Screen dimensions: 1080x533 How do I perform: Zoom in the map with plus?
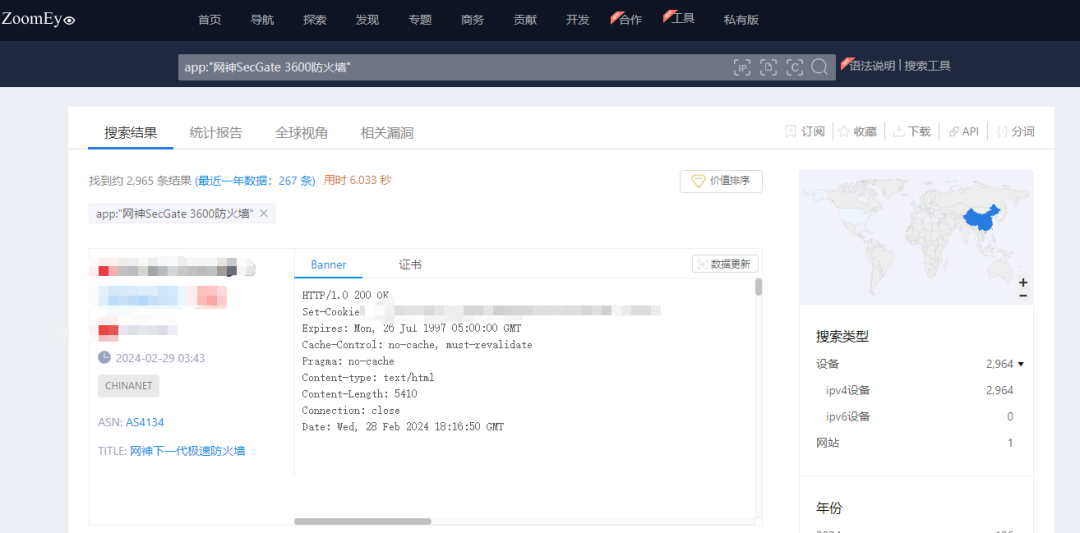[1023, 282]
